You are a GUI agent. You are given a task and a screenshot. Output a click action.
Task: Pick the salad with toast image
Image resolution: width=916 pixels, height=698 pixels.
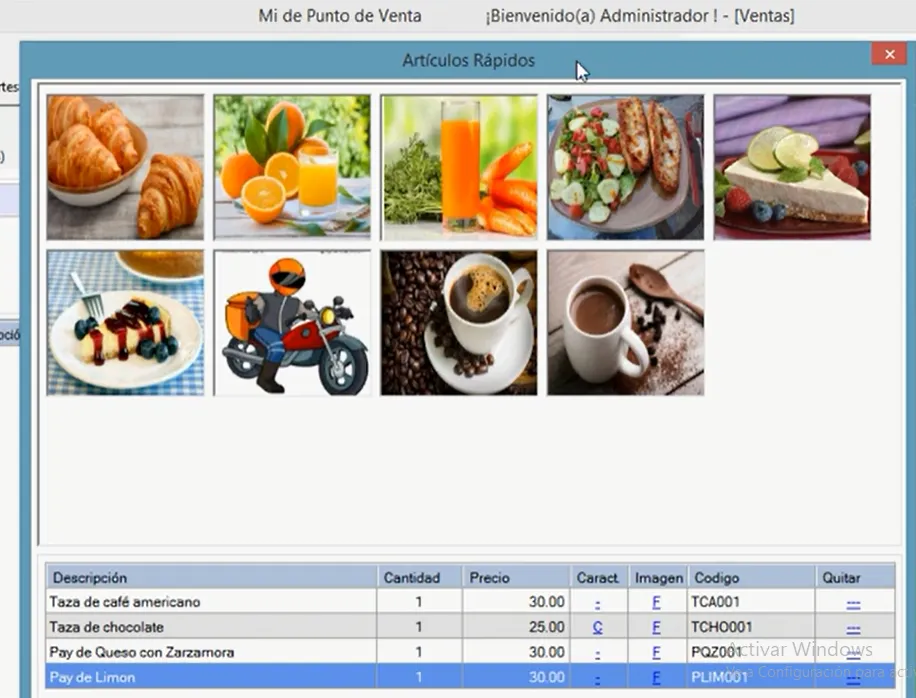click(x=625, y=167)
